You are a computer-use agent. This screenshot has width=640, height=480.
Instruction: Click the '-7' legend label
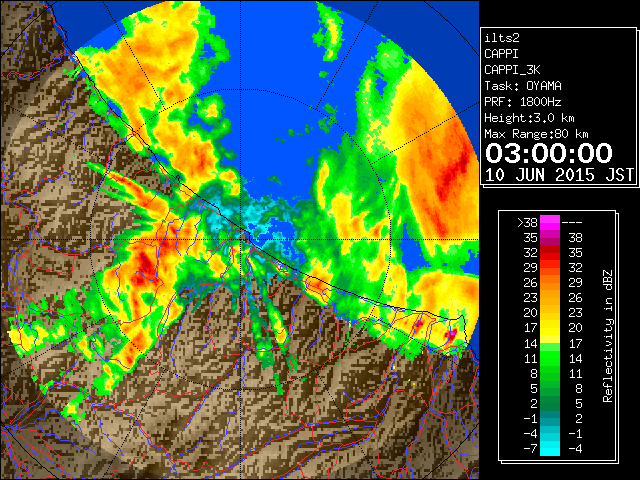click(x=530, y=449)
